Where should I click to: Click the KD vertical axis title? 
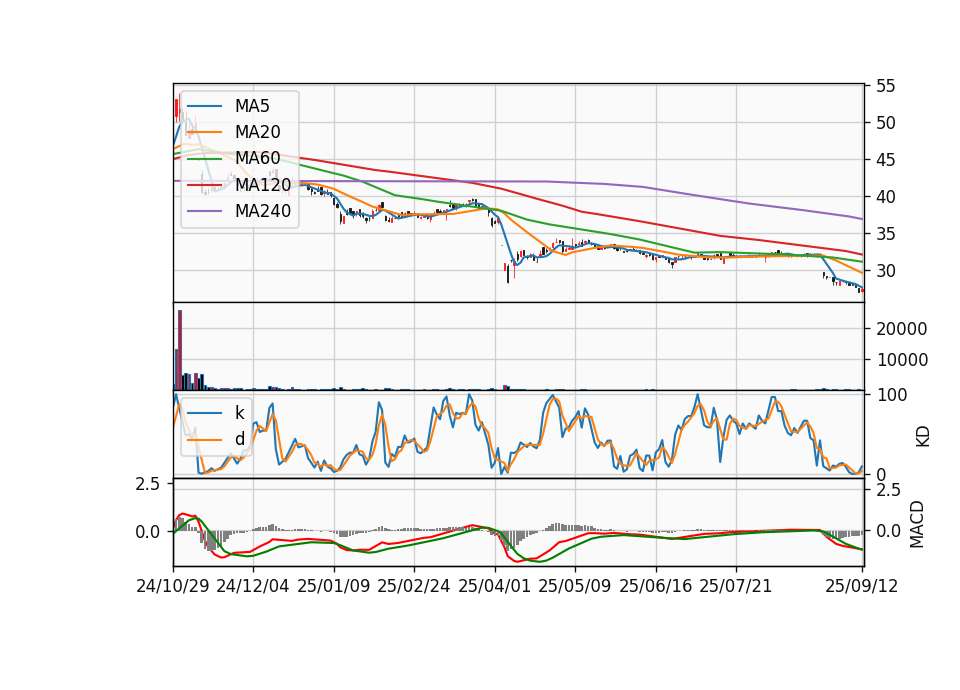coord(923,437)
